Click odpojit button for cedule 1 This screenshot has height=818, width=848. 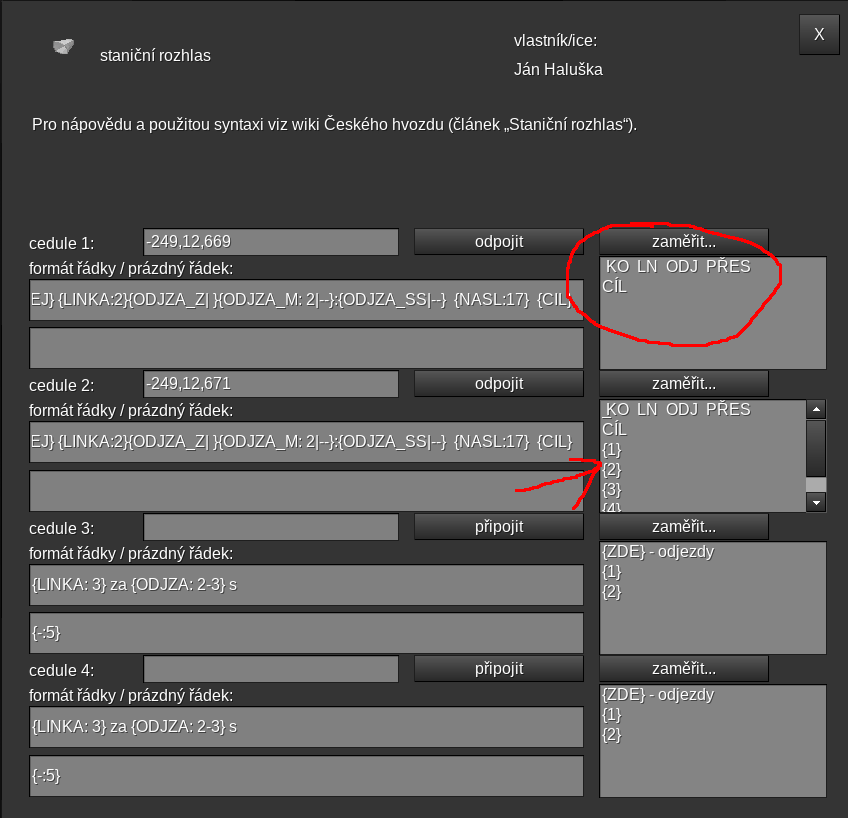point(499,242)
